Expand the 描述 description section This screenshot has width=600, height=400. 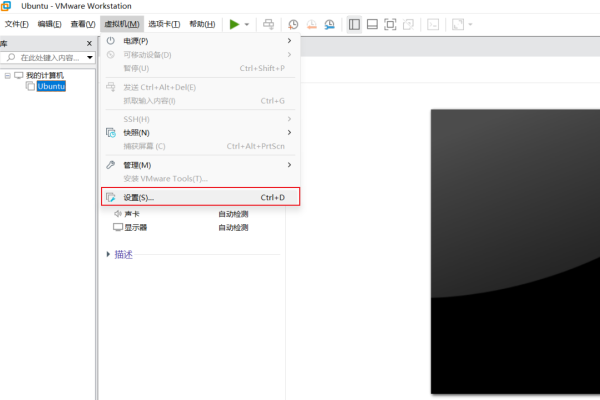coord(122,254)
